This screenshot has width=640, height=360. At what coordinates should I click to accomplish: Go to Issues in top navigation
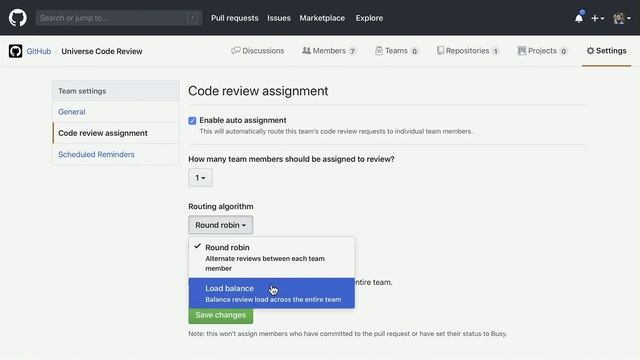[x=279, y=18]
